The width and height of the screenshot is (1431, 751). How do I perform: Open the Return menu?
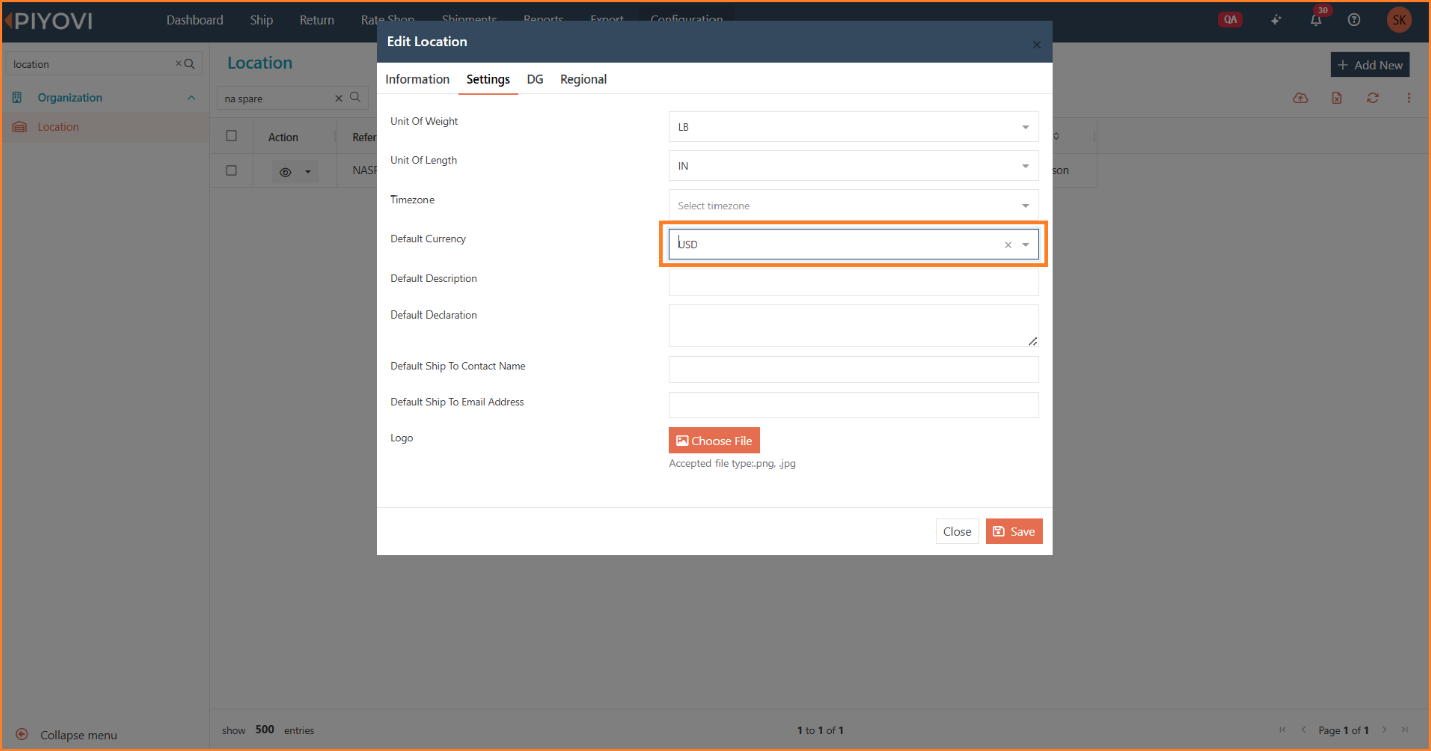[x=317, y=20]
